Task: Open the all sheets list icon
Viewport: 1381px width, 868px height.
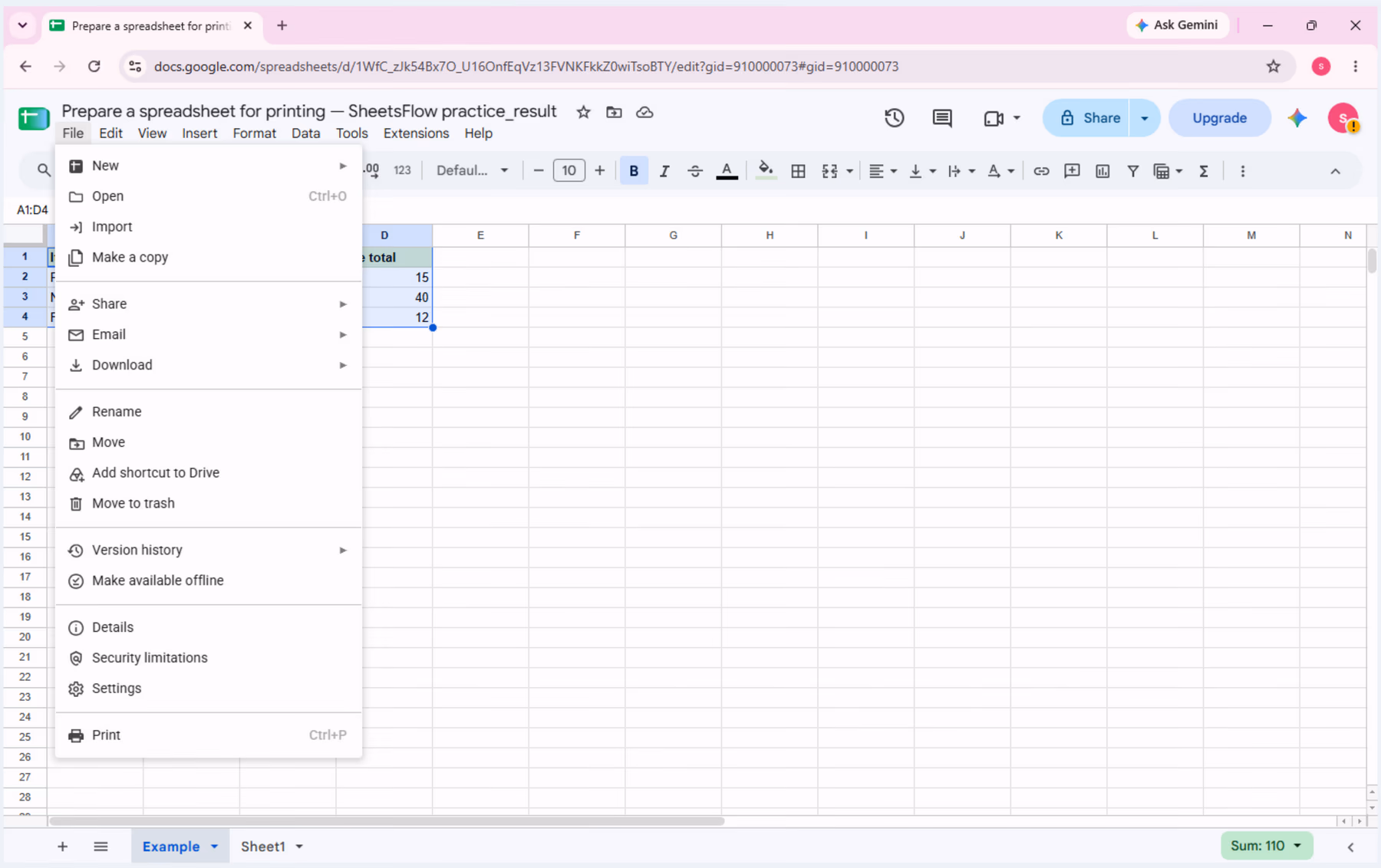Action: pyautogui.click(x=101, y=847)
